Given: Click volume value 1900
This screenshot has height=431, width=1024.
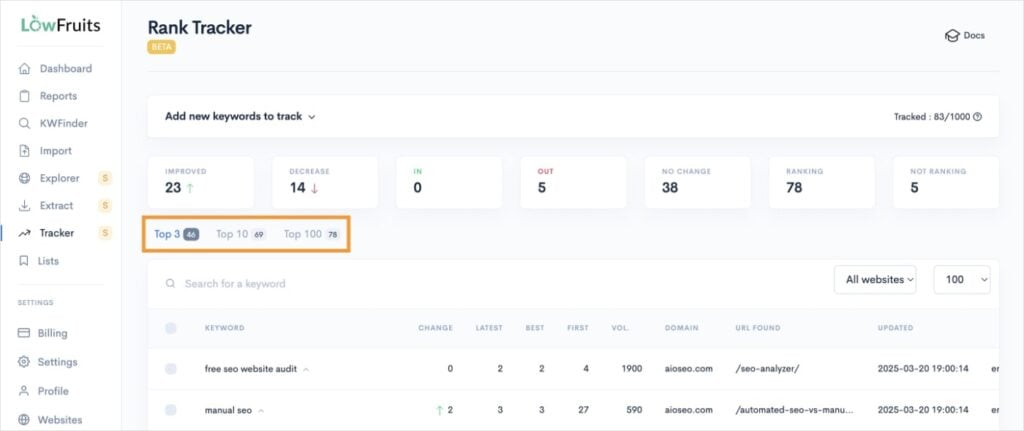Looking at the screenshot, I should [x=632, y=369].
